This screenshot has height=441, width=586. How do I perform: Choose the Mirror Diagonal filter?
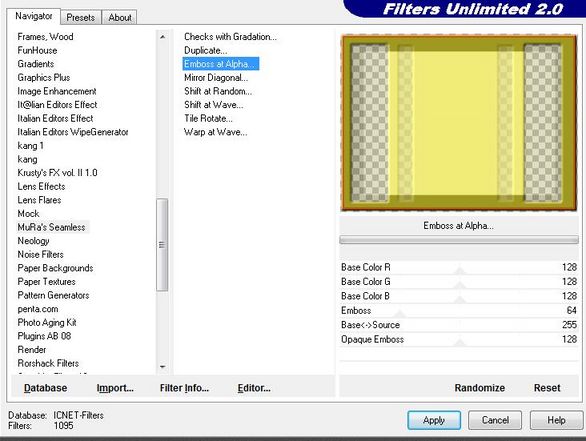pyautogui.click(x=216, y=78)
